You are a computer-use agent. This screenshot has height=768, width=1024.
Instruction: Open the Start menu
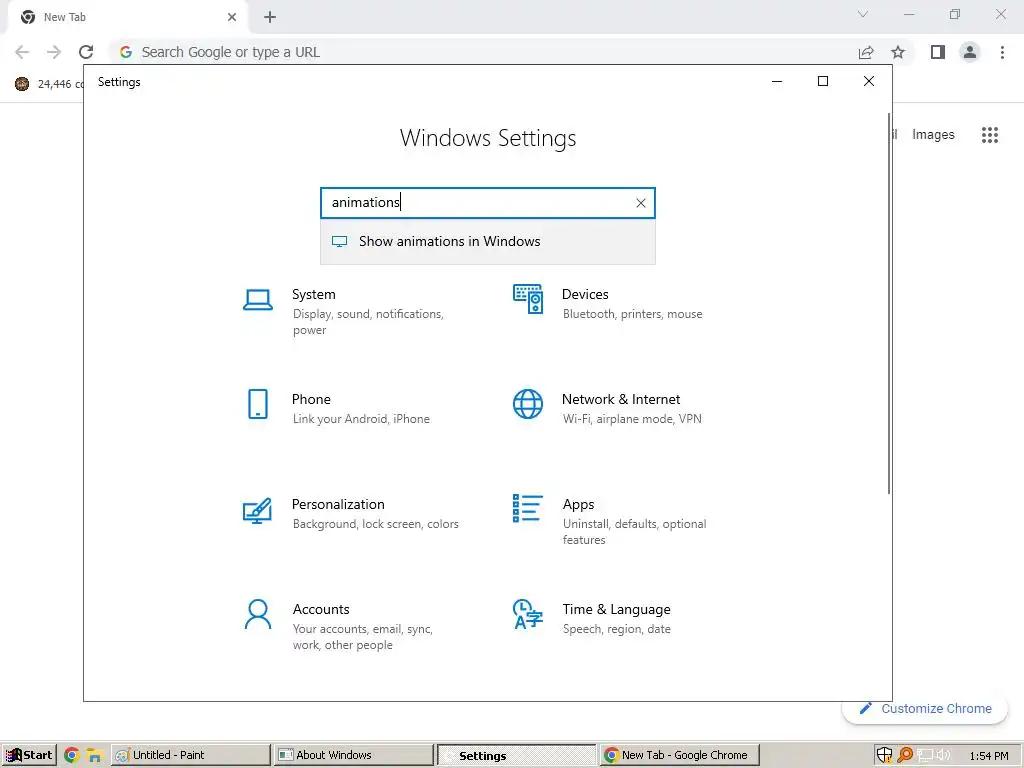[29, 755]
